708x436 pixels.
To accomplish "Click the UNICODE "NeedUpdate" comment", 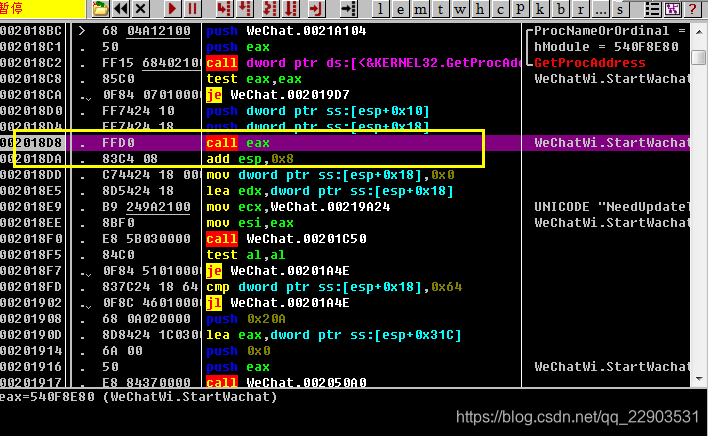I will coord(612,207).
